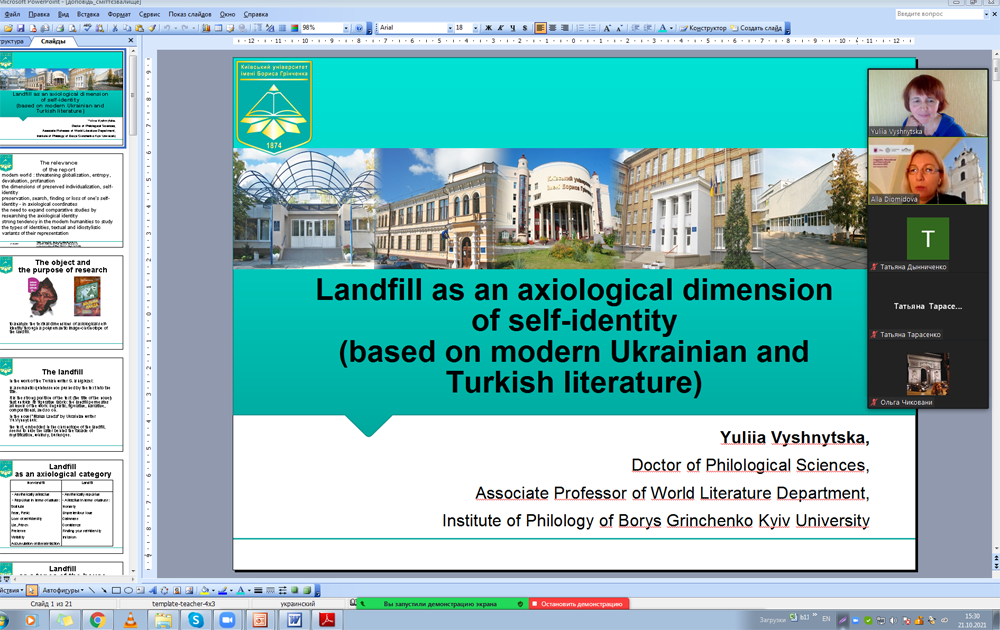Toggle underline (Ч) formatting
1000x630 pixels.
514,28
